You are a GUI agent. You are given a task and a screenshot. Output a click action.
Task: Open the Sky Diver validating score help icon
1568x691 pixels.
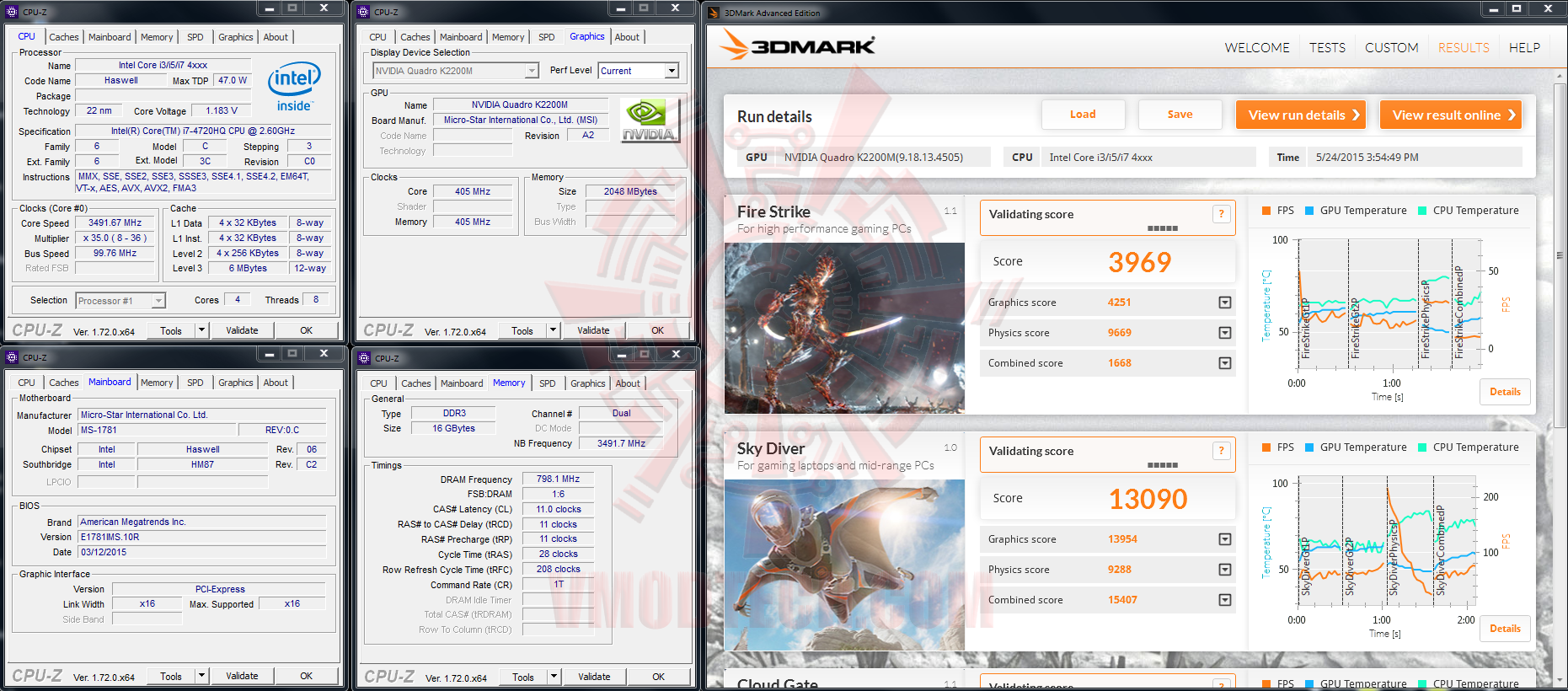(1221, 451)
